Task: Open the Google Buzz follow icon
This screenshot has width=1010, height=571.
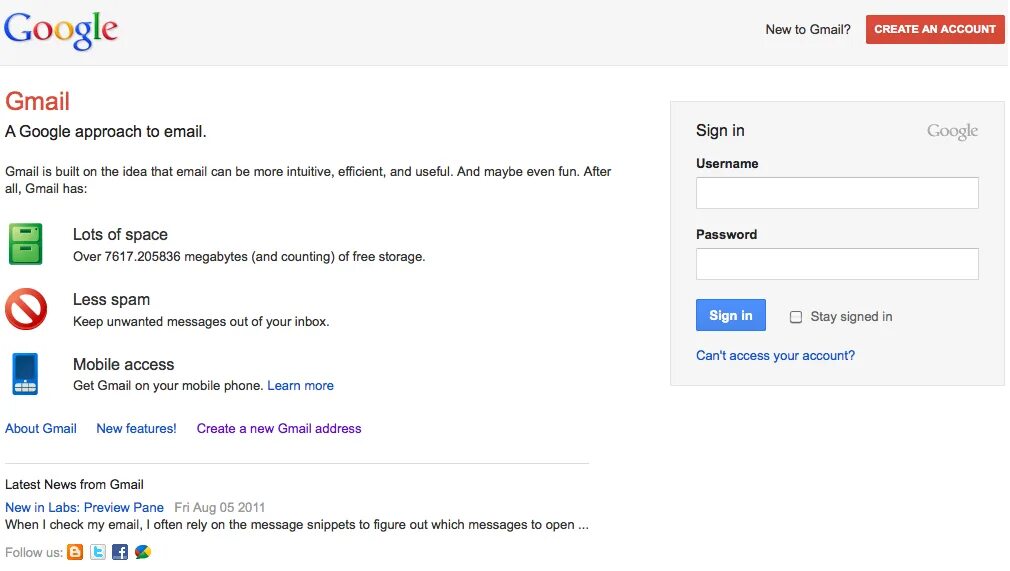Action: tap(143, 552)
